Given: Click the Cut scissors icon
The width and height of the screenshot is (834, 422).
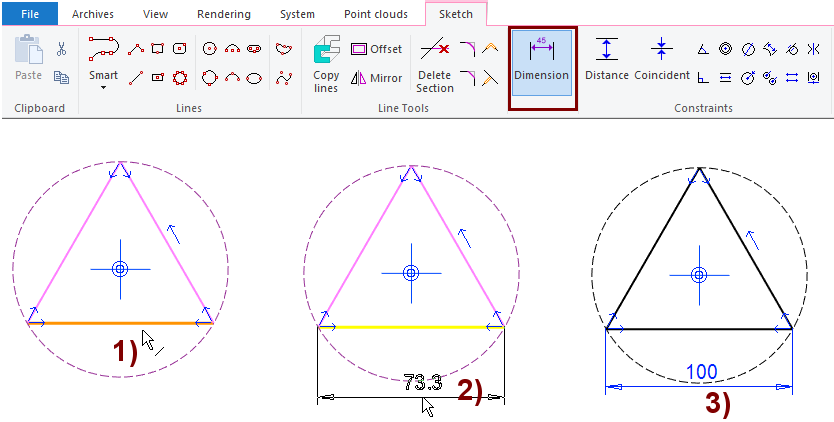Looking at the screenshot, I should (61, 49).
